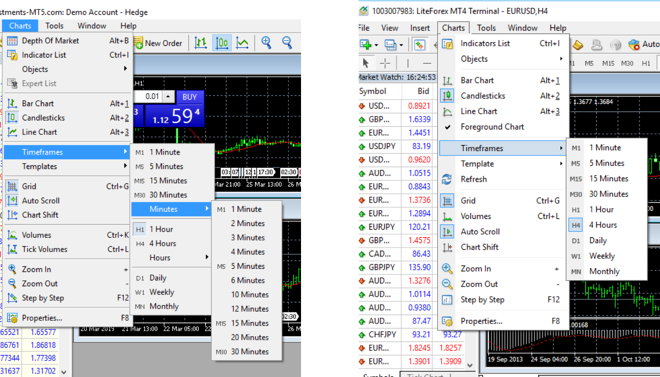
Task: Expand Objects submenu in MT4 Charts menu
Action: (x=503, y=59)
